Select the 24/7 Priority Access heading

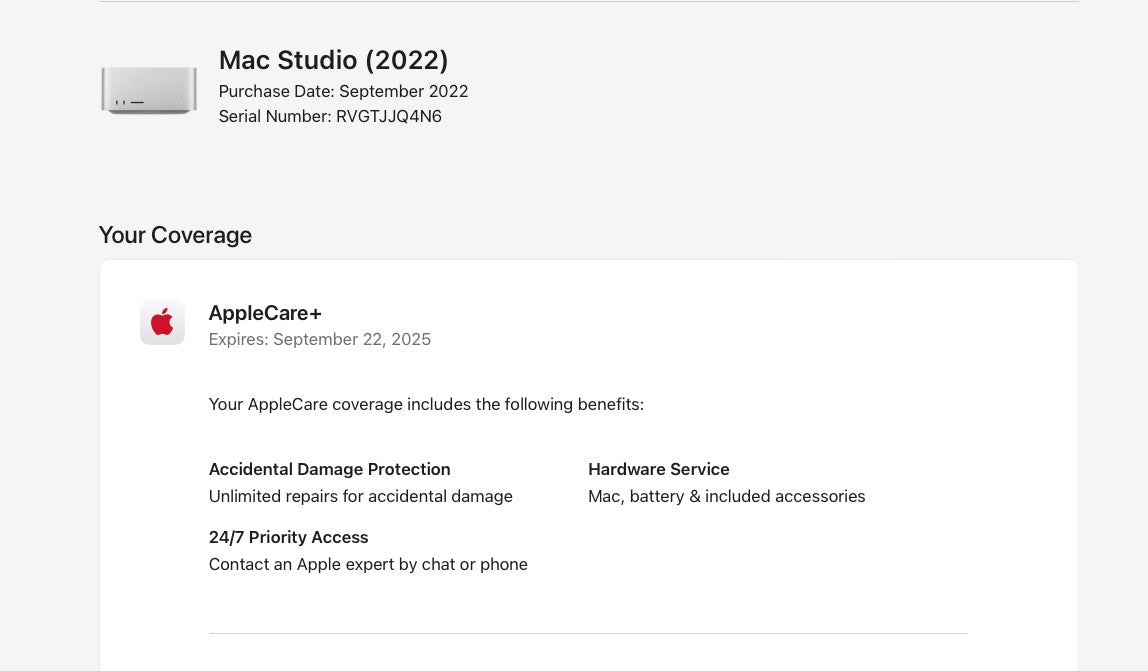288,537
